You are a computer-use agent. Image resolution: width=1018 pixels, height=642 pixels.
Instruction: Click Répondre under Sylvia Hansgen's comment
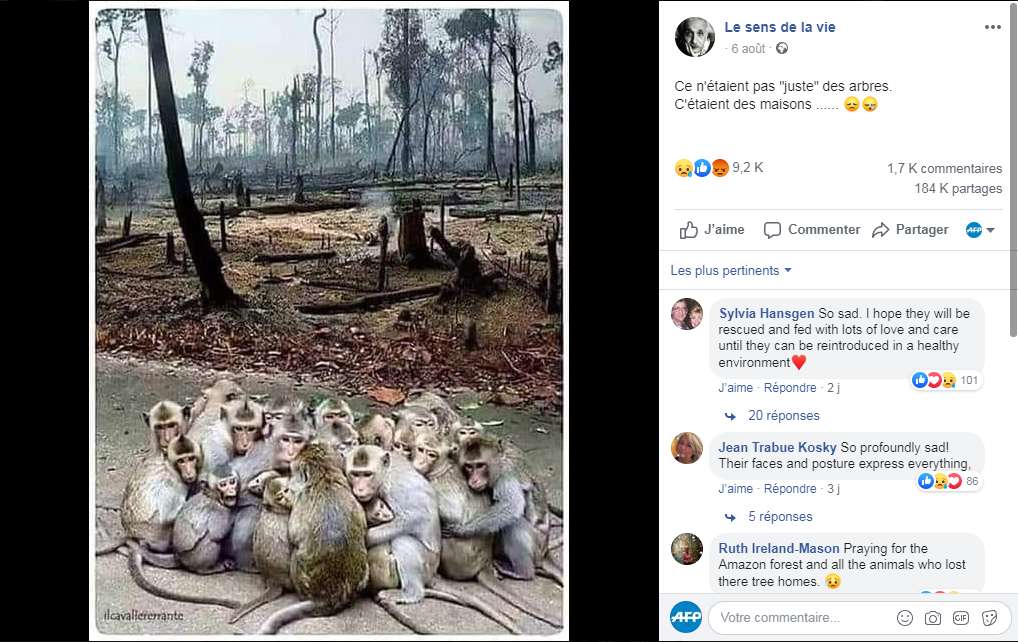(790, 388)
